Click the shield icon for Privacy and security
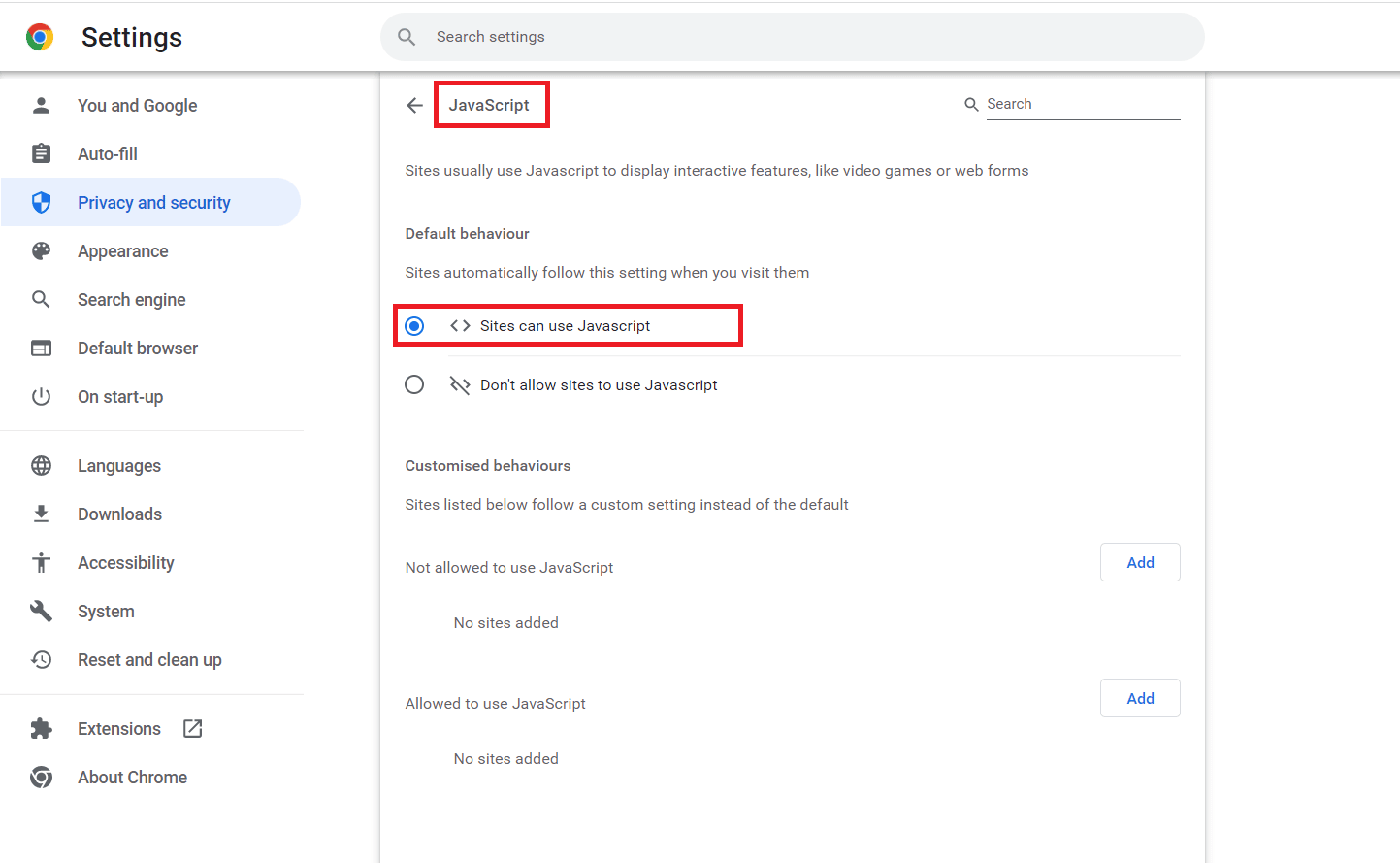The width and height of the screenshot is (1400, 863). click(x=41, y=202)
